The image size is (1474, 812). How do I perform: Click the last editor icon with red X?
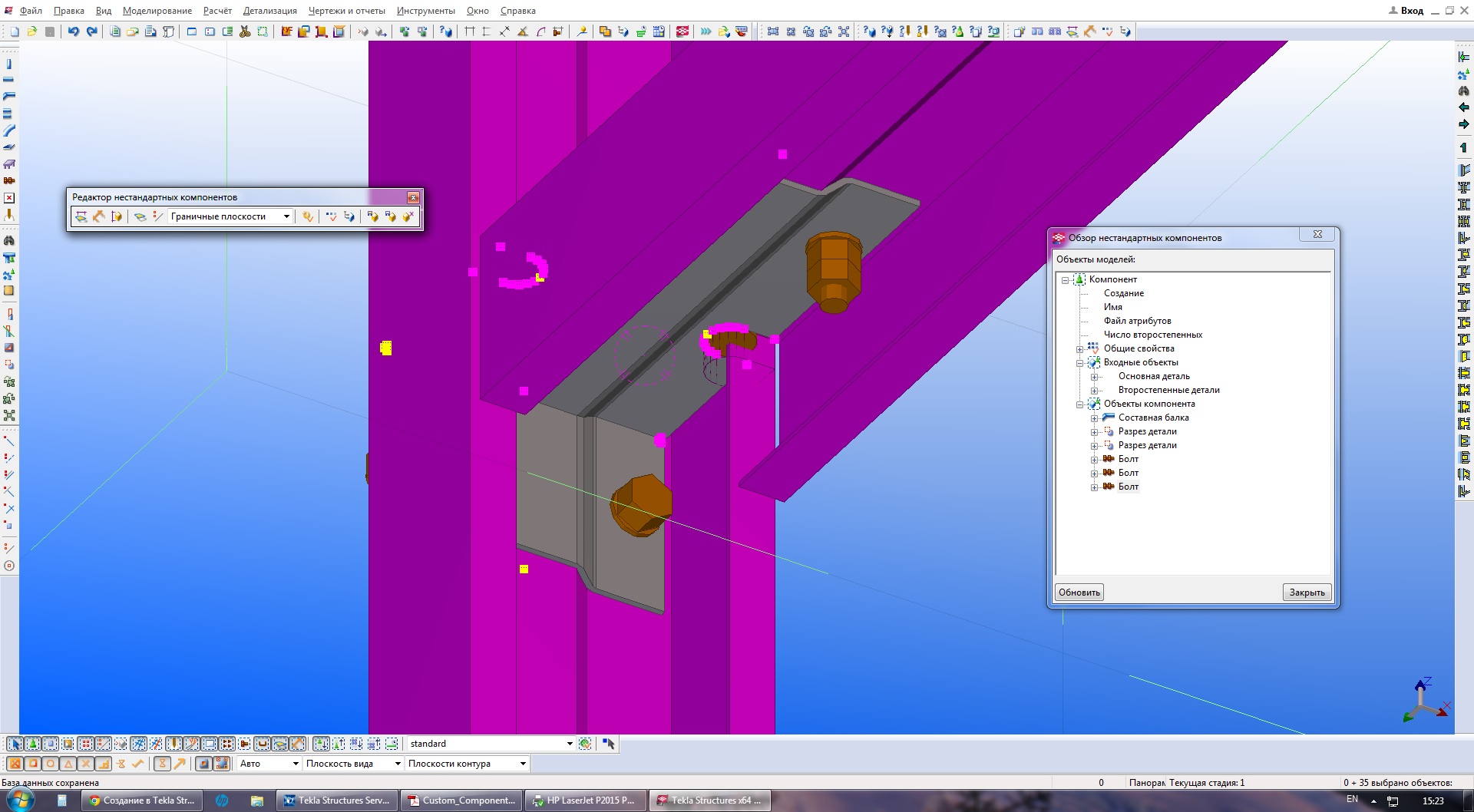[408, 216]
